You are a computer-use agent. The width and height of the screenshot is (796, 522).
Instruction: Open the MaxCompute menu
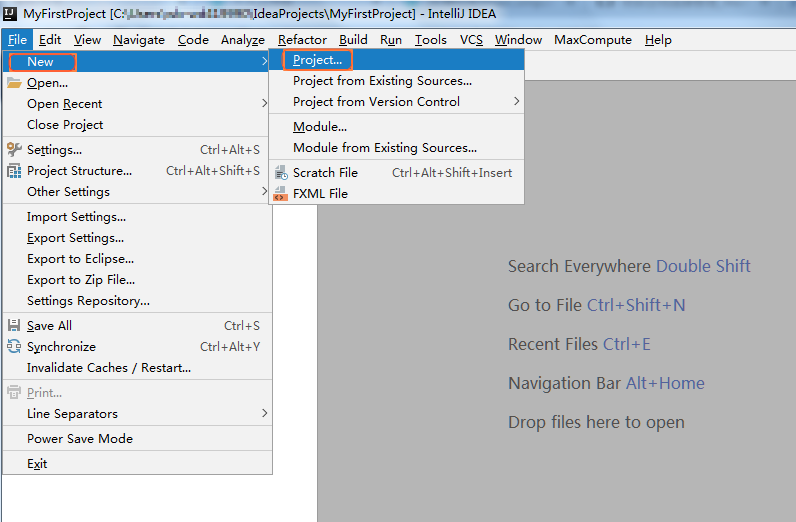coord(593,40)
